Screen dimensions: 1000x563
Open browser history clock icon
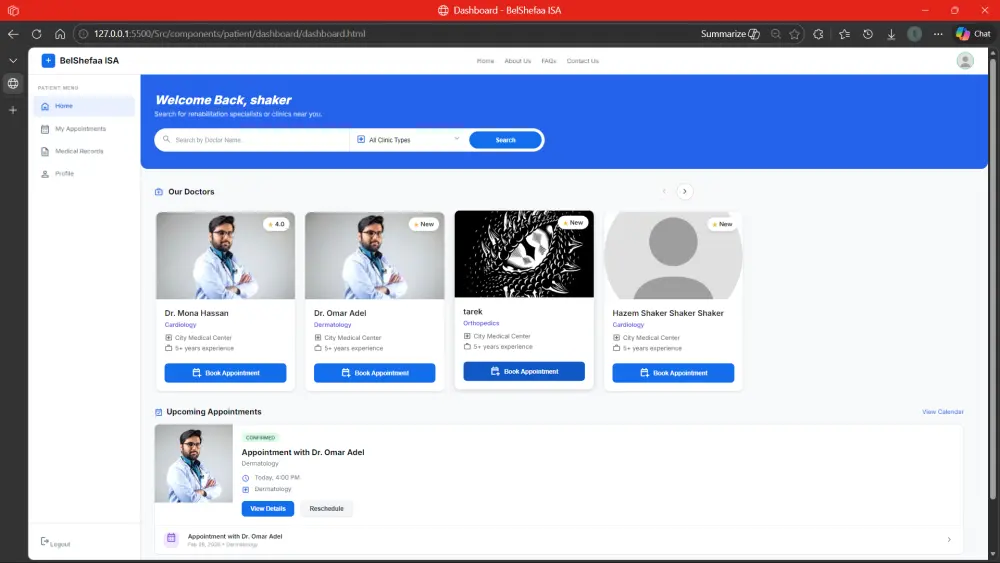(868, 34)
